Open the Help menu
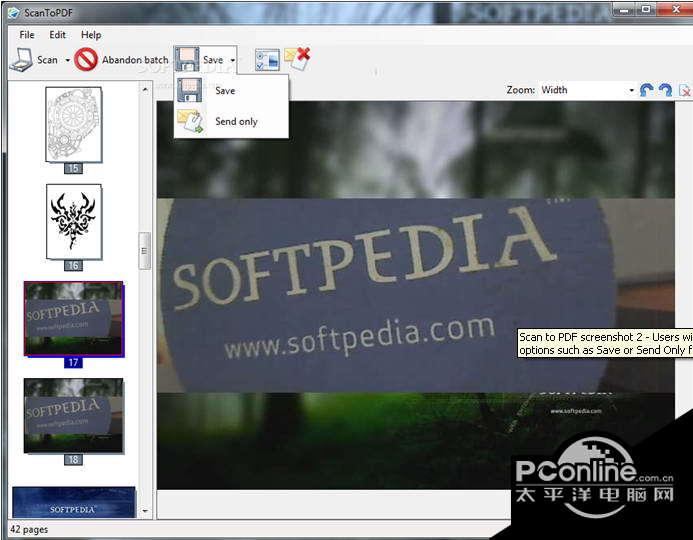This screenshot has width=693, height=540. click(91, 35)
